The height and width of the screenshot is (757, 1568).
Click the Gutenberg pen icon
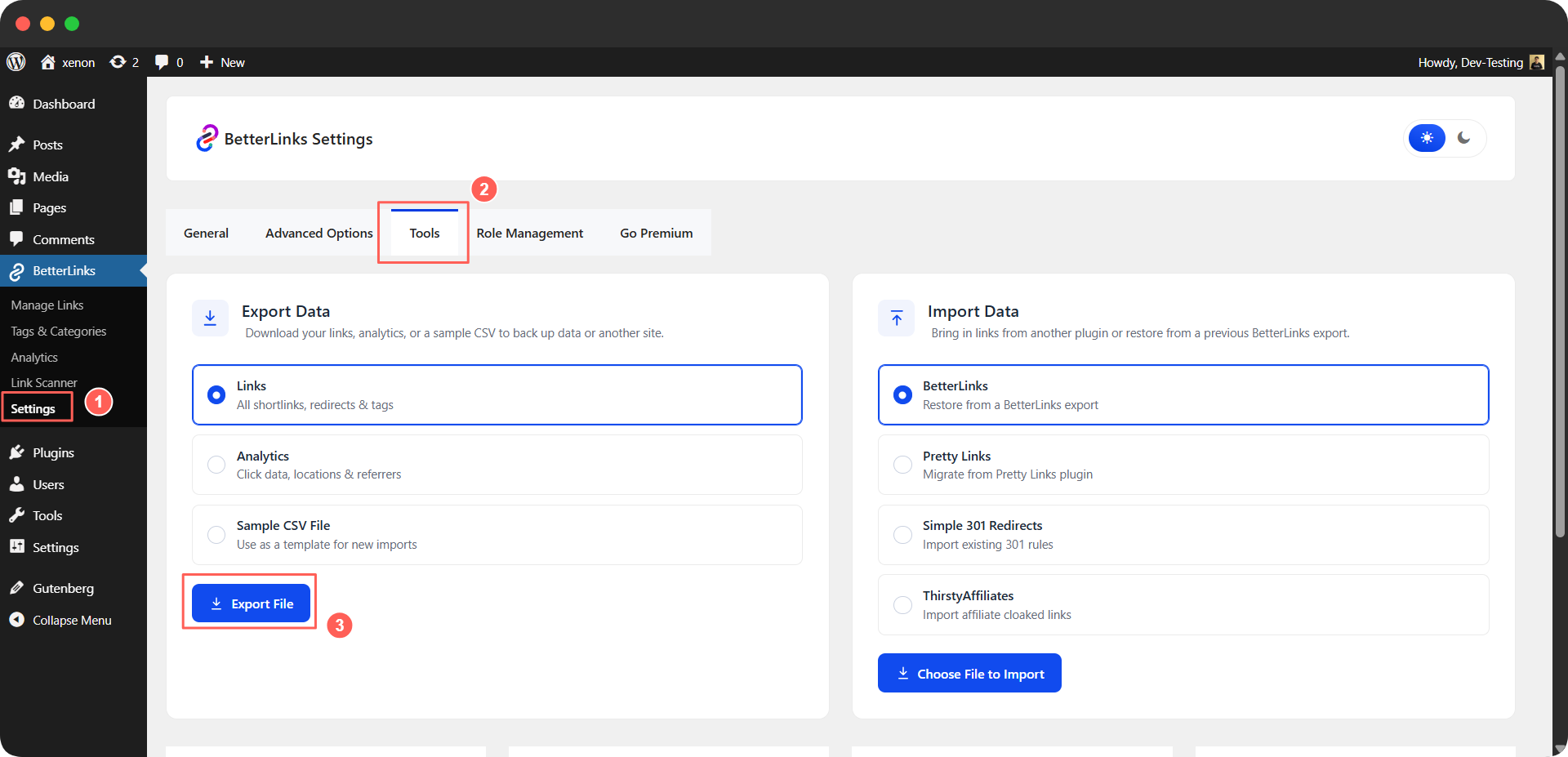[16, 588]
